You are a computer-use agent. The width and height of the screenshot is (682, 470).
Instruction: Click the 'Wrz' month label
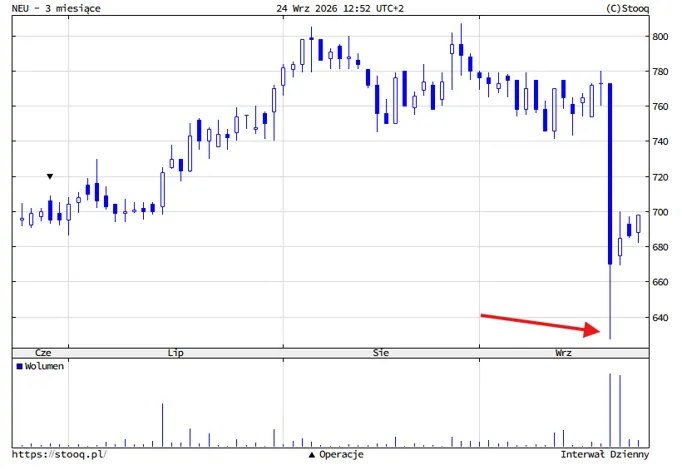click(563, 353)
